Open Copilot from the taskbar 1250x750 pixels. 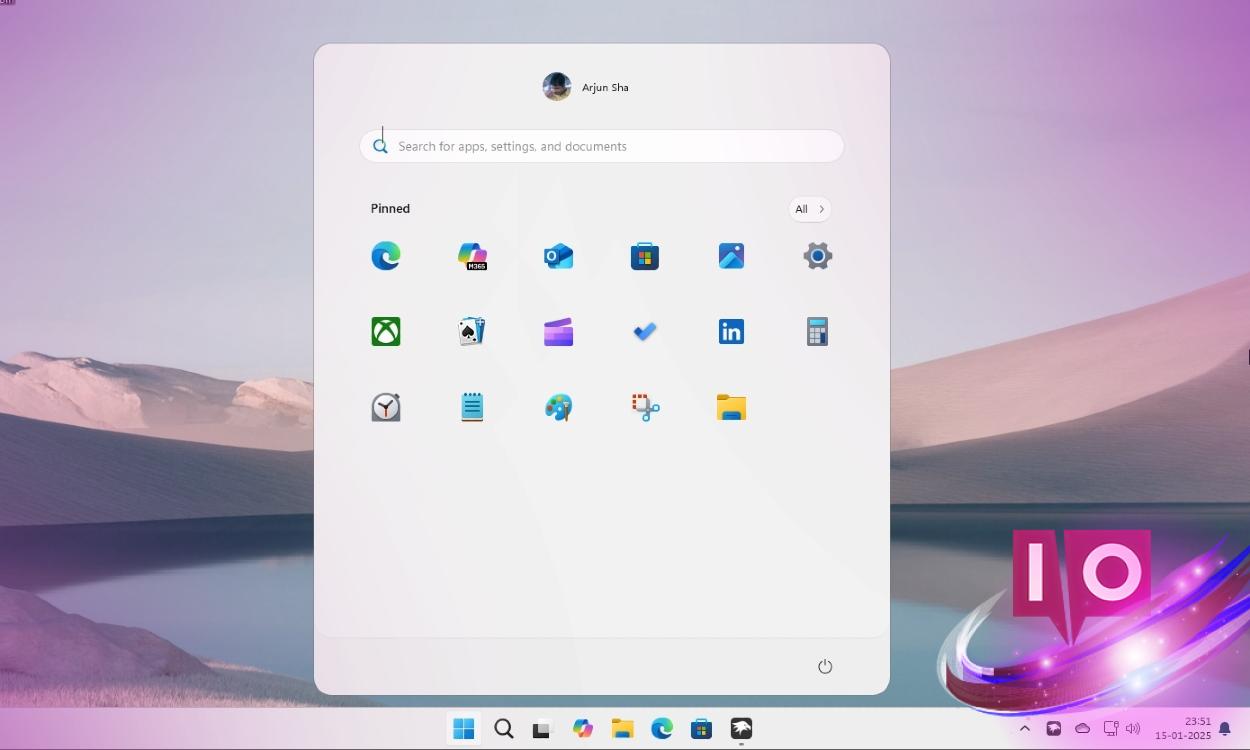tap(583, 729)
